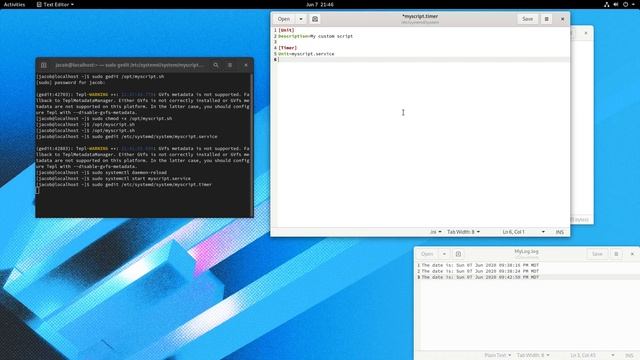Expand recent files arrow beside Open in myscript.timer

(x=301, y=19)
